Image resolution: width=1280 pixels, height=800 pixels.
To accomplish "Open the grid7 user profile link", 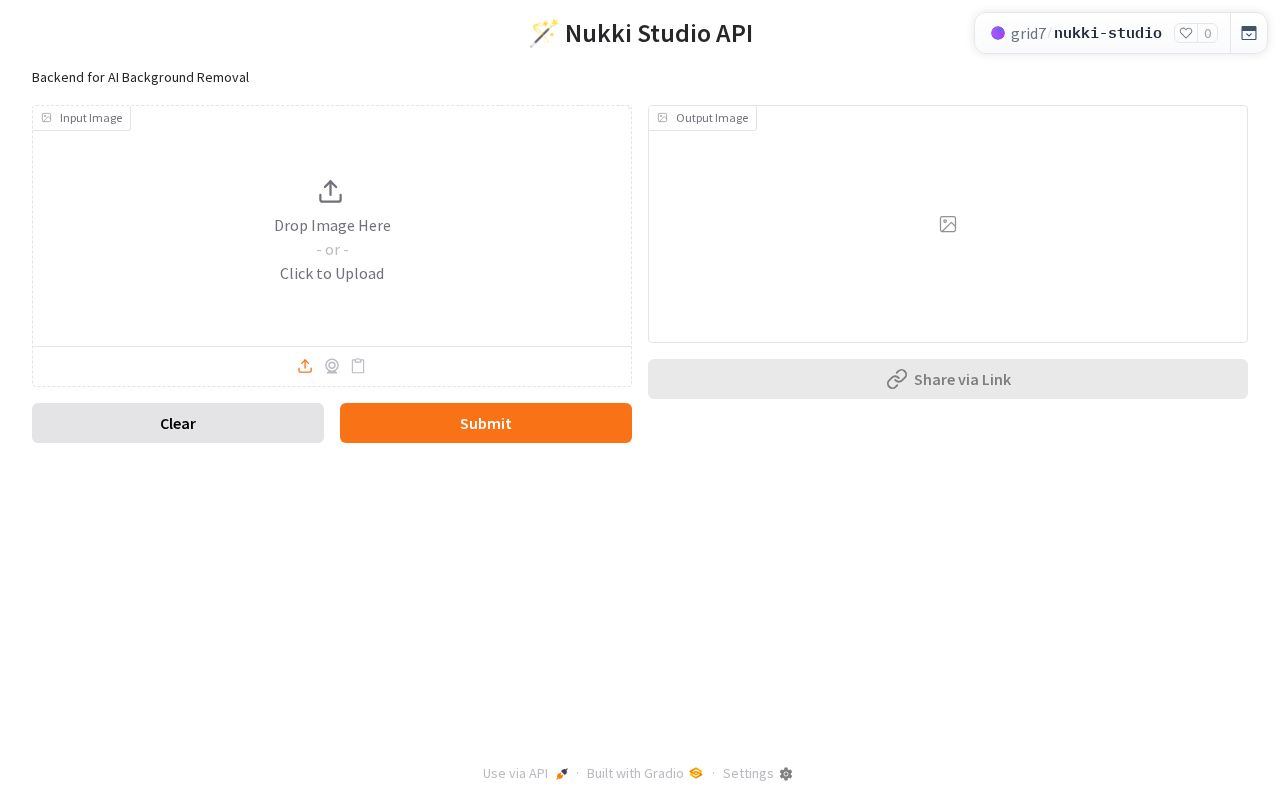I will 1028,33.
